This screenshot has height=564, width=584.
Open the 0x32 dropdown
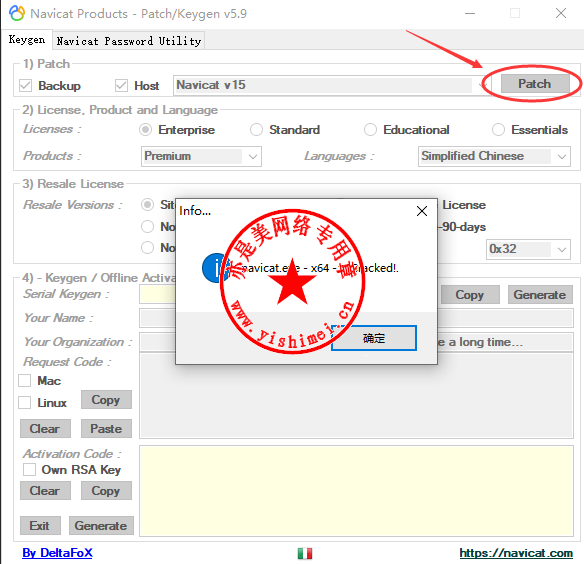coord(528,249)
